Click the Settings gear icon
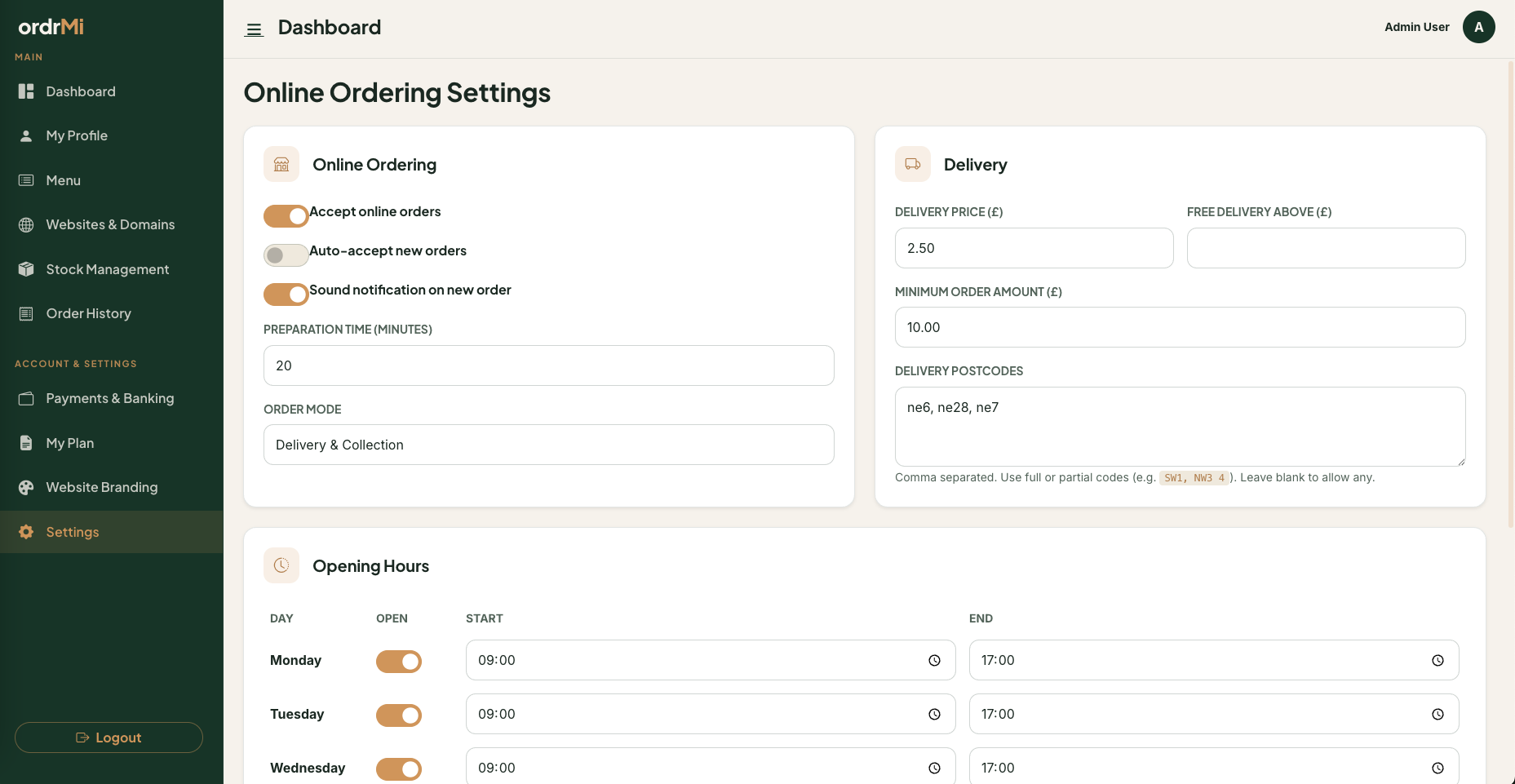Screen dimensions: 1515x784 (26, 532)
